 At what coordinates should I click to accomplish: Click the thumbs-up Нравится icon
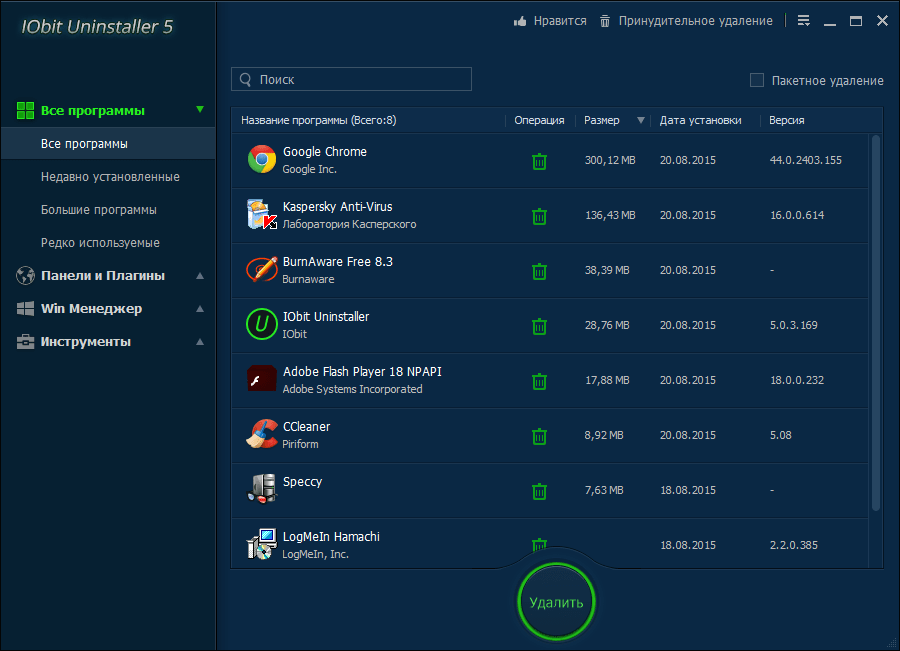pyautogui.click(x=520, y=21)
